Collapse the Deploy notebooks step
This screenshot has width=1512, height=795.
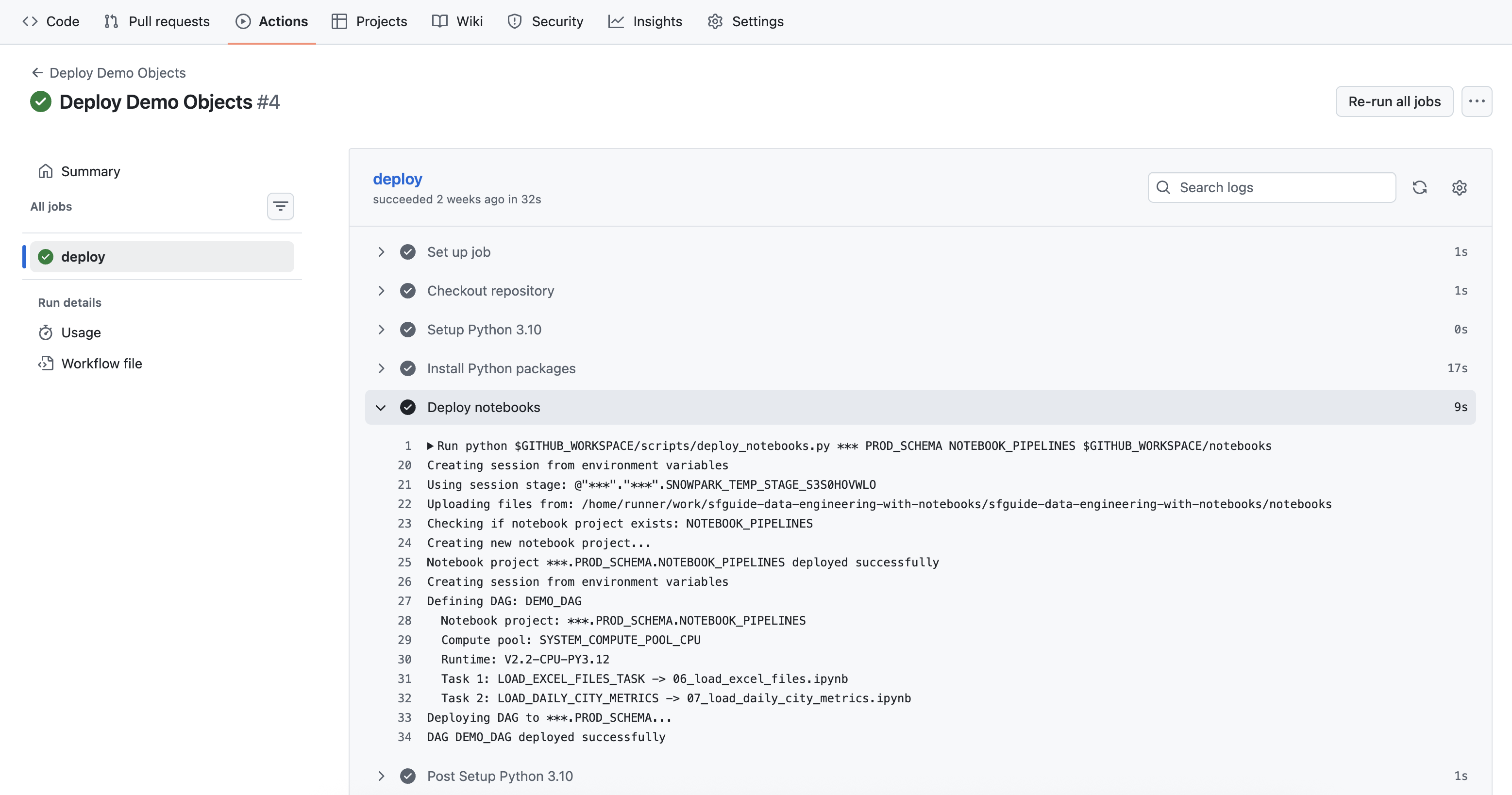tap(920, 407)
